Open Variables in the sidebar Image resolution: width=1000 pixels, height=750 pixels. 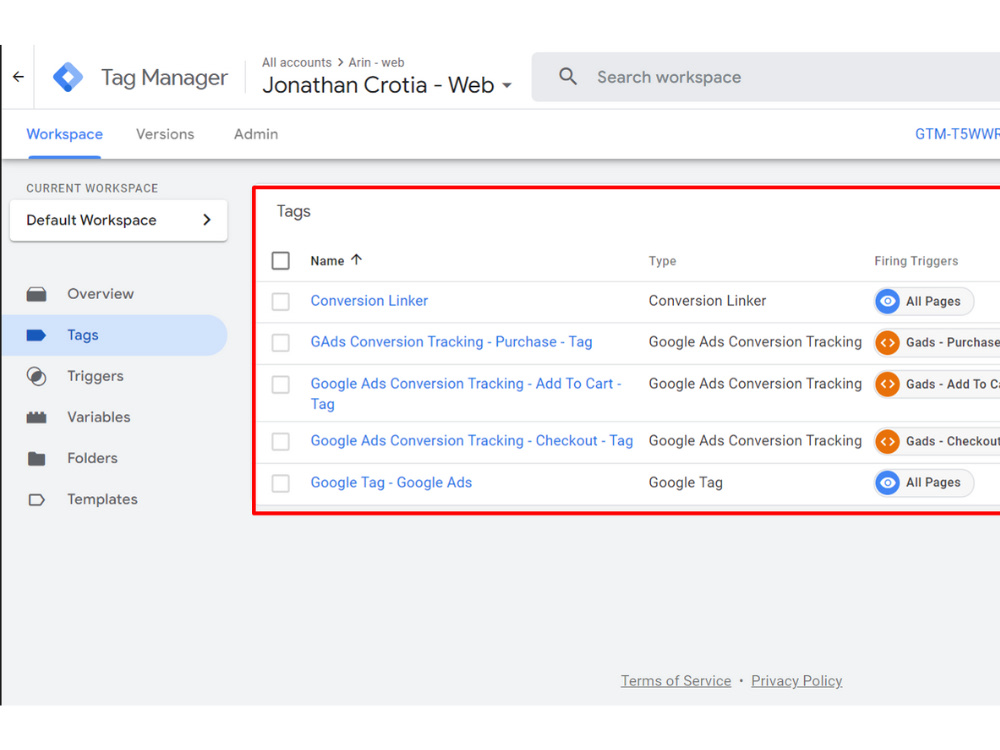pos(99,417)
